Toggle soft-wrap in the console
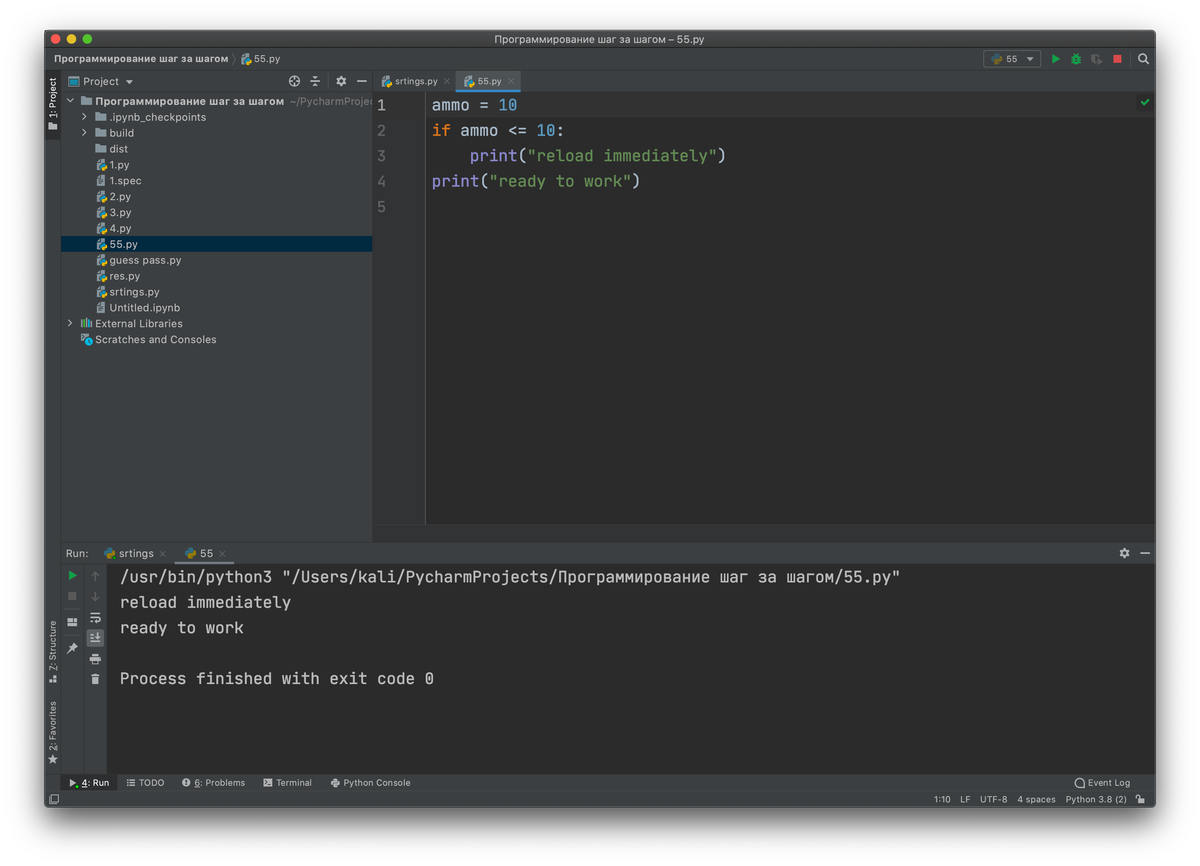 pyautogui.click(x=95, y=618)
